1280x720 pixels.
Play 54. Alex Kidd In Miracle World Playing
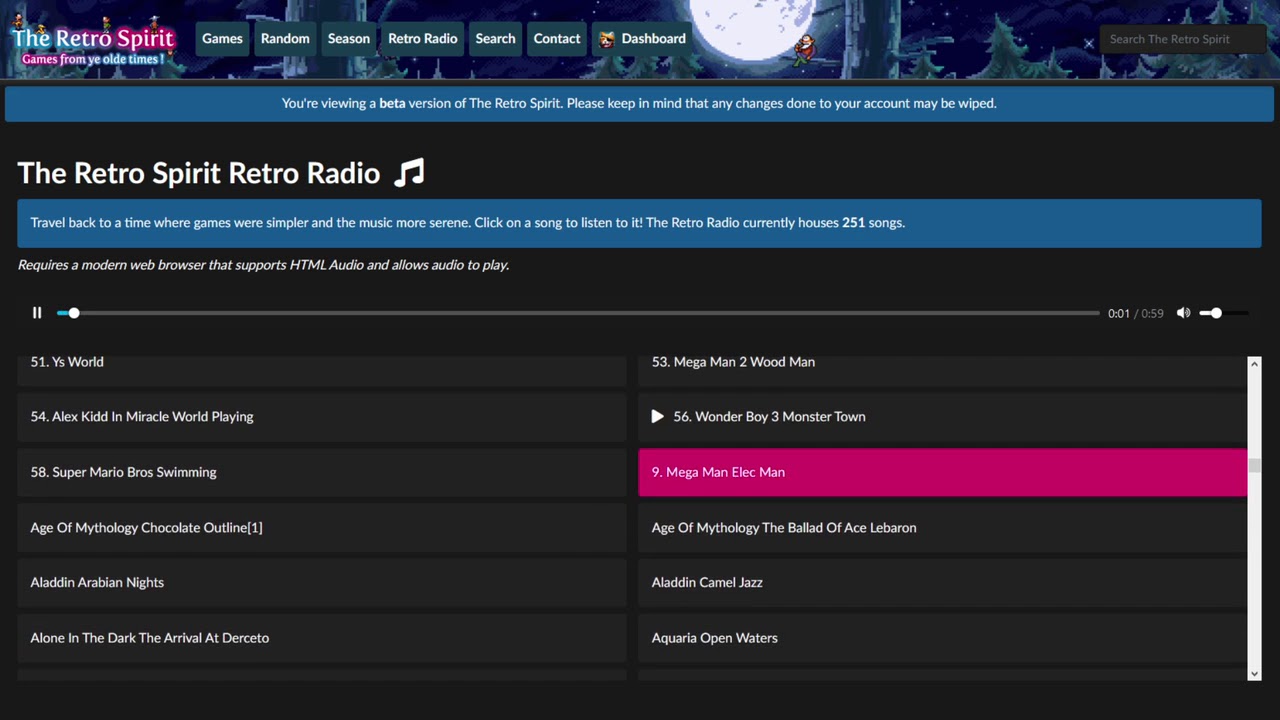tap(322, 417)
